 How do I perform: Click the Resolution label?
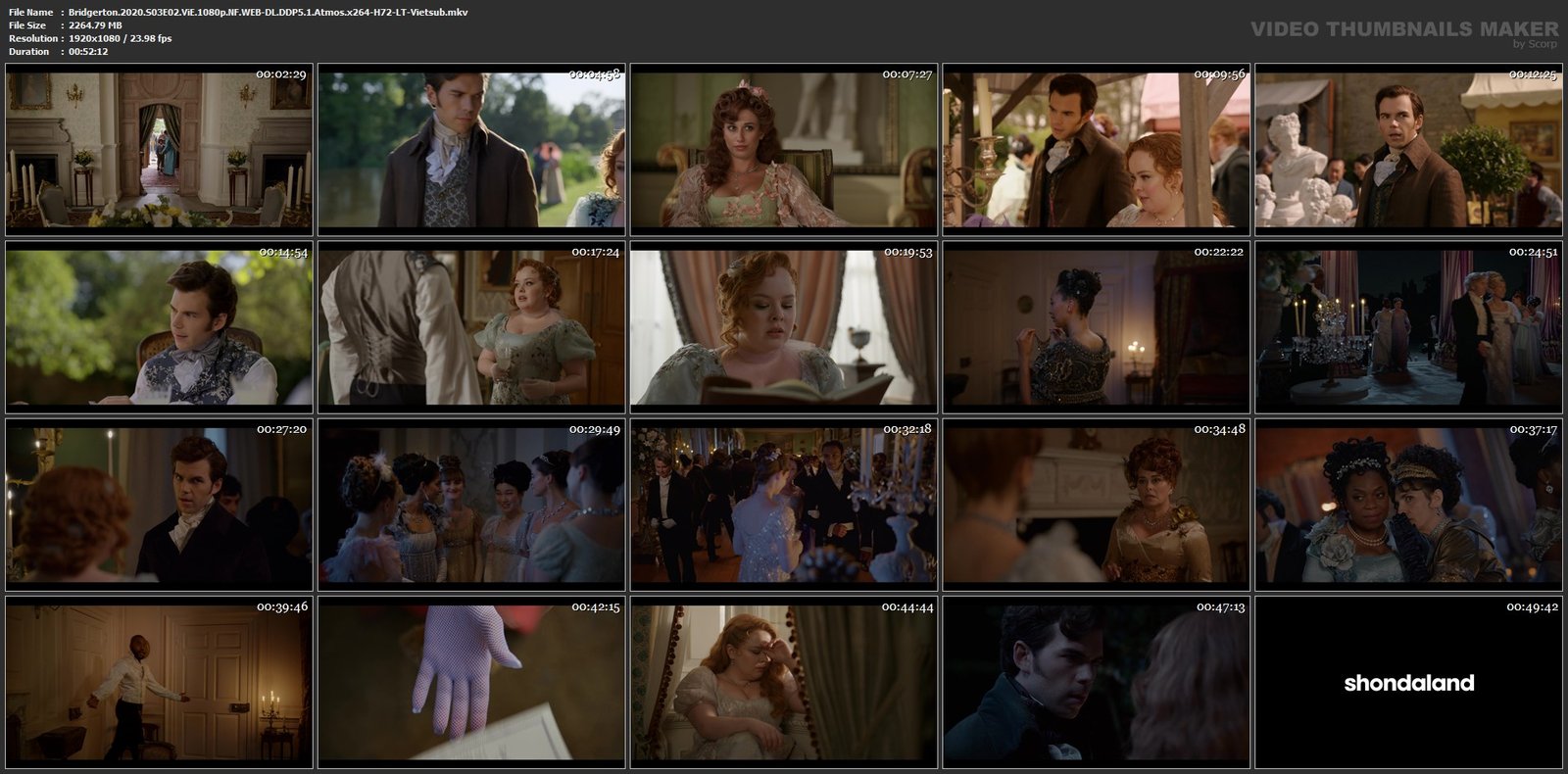coord(31,38)
